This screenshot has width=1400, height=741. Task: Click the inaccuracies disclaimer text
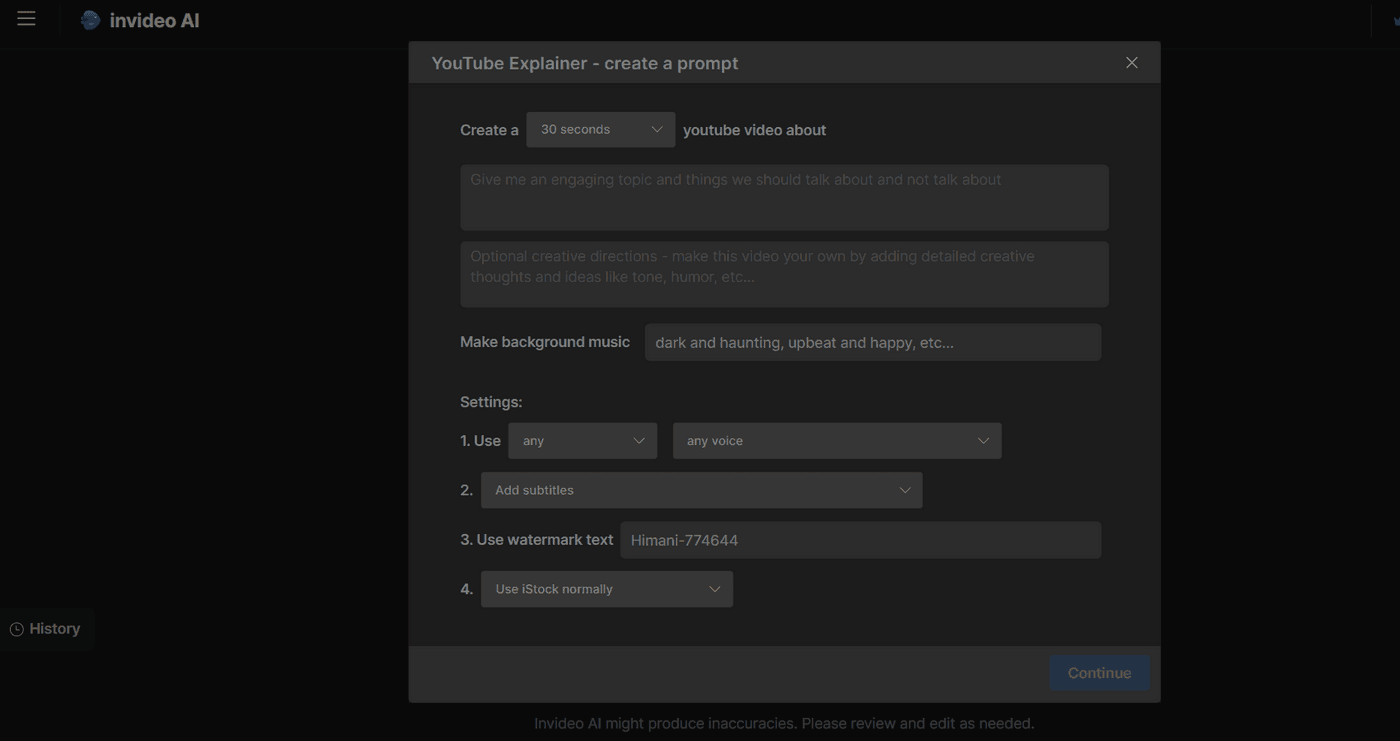[x=784, y=722]
